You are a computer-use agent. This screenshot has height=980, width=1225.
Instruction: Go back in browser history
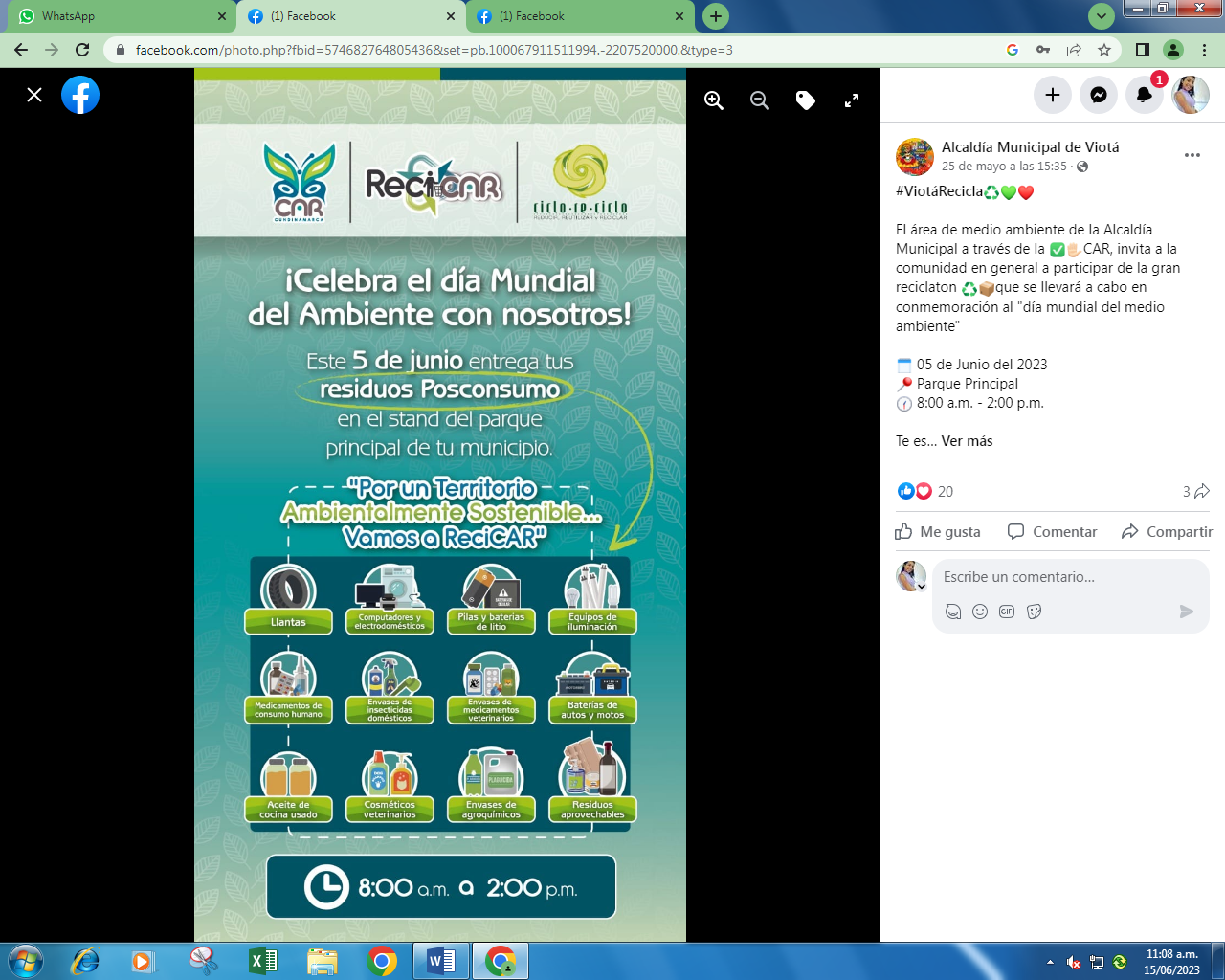(x=21, y=50)
